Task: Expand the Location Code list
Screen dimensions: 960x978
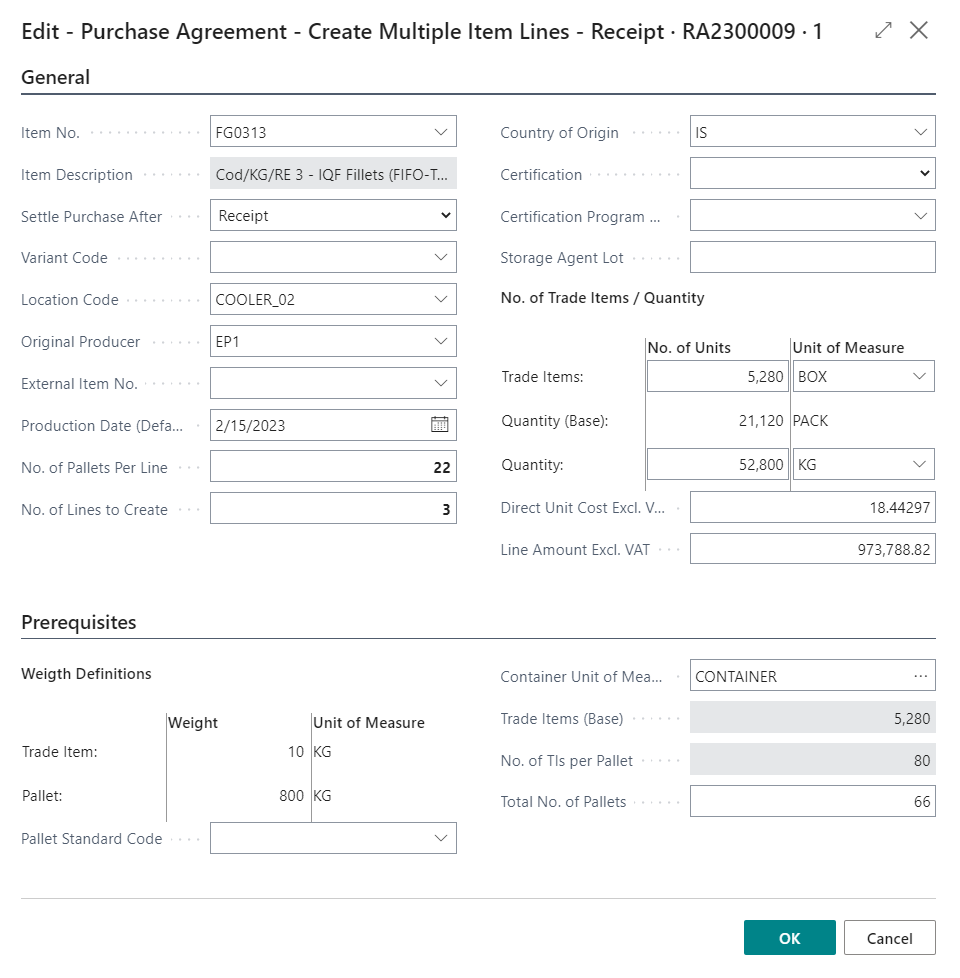Action: 441,300
